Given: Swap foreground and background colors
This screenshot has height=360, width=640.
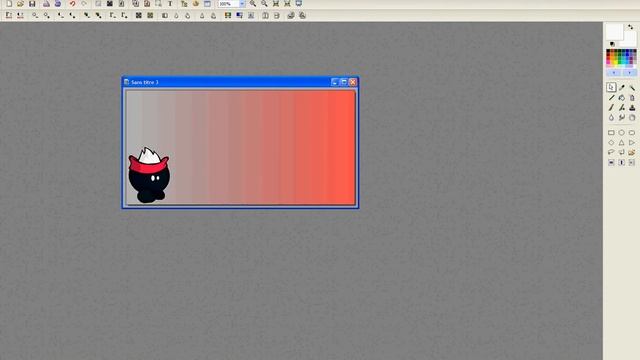Looking at the screenshot, I should (631, 27).
